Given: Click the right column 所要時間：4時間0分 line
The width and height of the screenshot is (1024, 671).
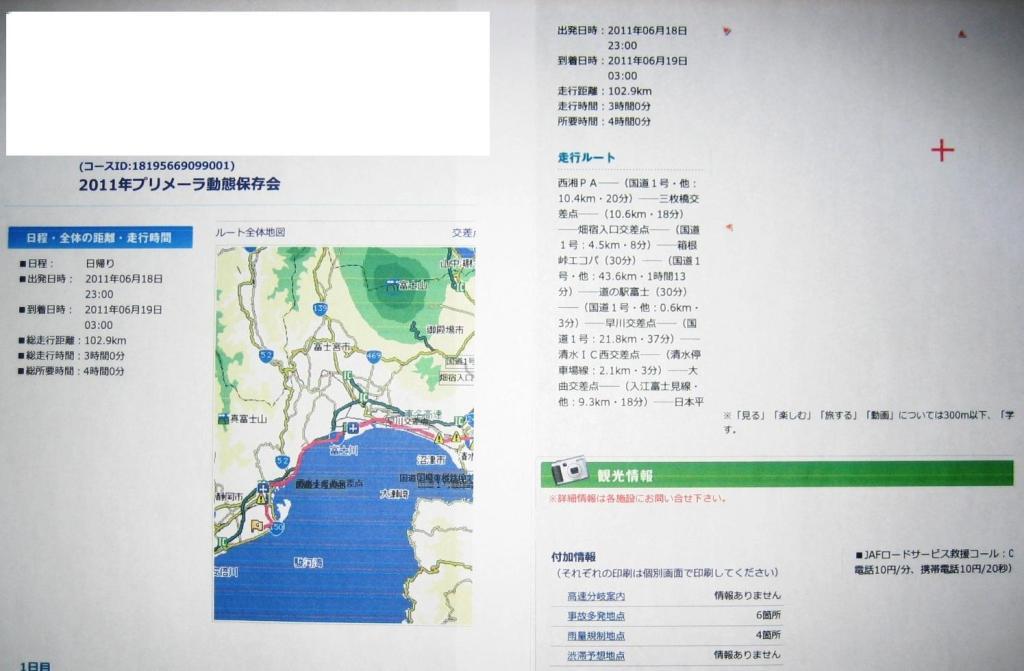Looking at the screenshot, I should coord(604,121).
